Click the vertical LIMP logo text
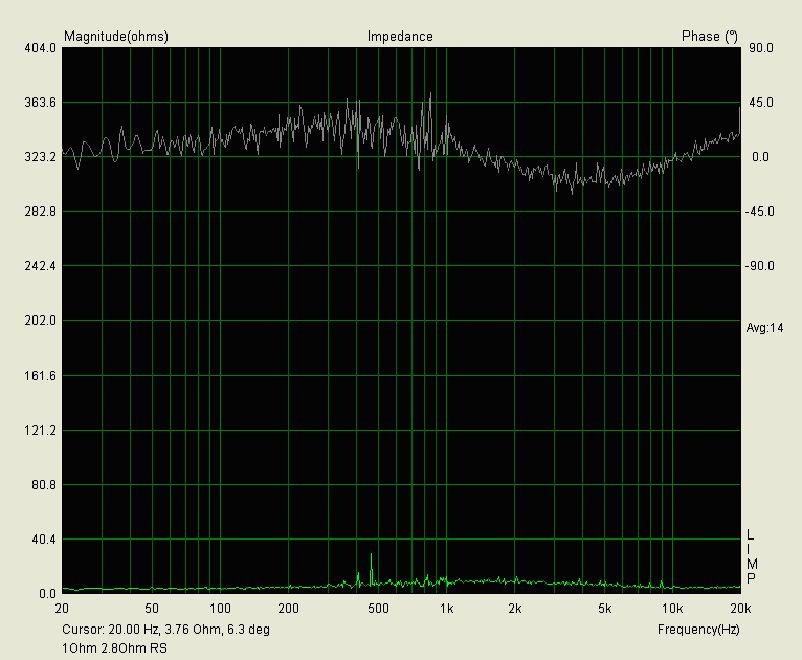The image size is (802, 660). (x=751, y=557)
